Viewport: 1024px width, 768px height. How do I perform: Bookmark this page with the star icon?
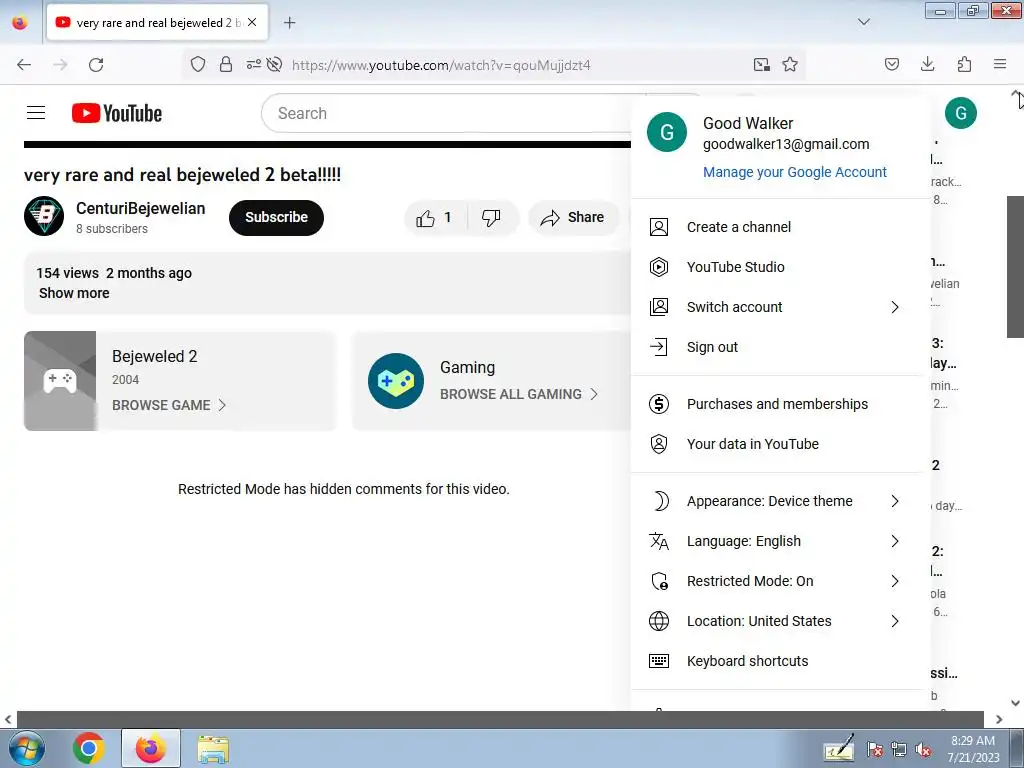[x=790, y=65]
